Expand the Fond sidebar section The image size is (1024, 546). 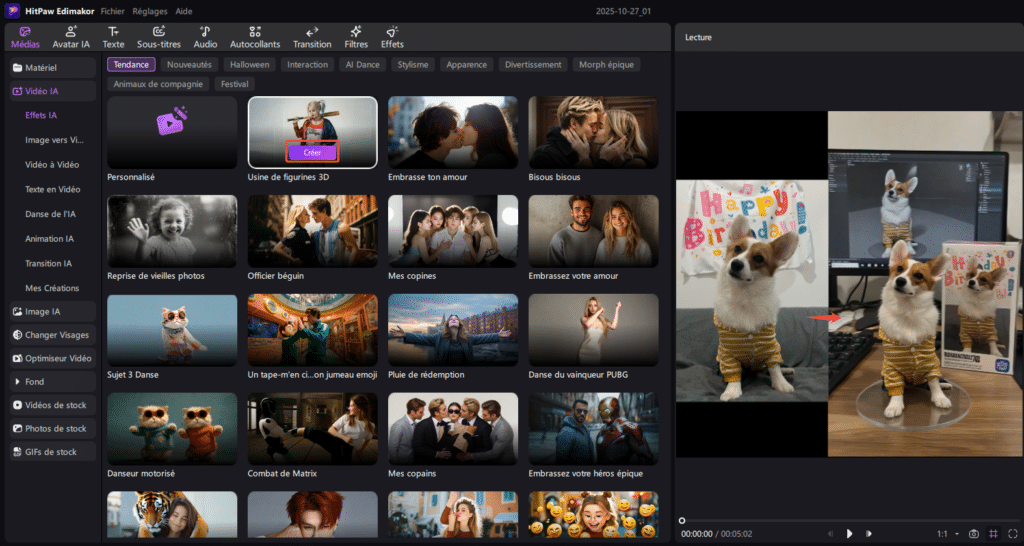[x=53, y=381]
